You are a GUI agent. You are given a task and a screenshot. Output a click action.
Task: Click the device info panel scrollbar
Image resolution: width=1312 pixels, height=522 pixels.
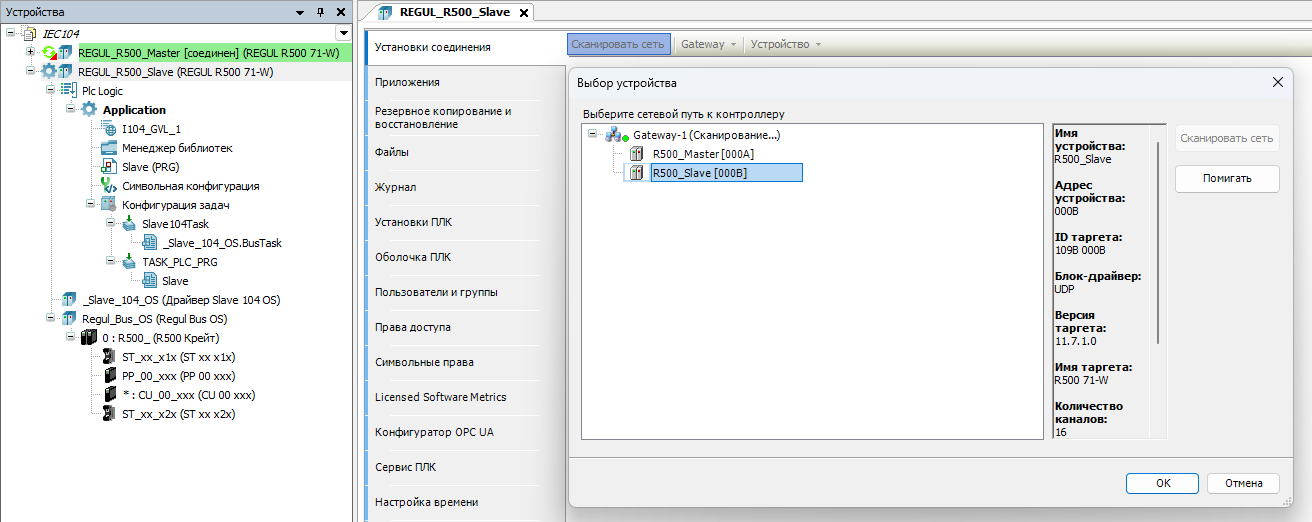[1160, 240]
